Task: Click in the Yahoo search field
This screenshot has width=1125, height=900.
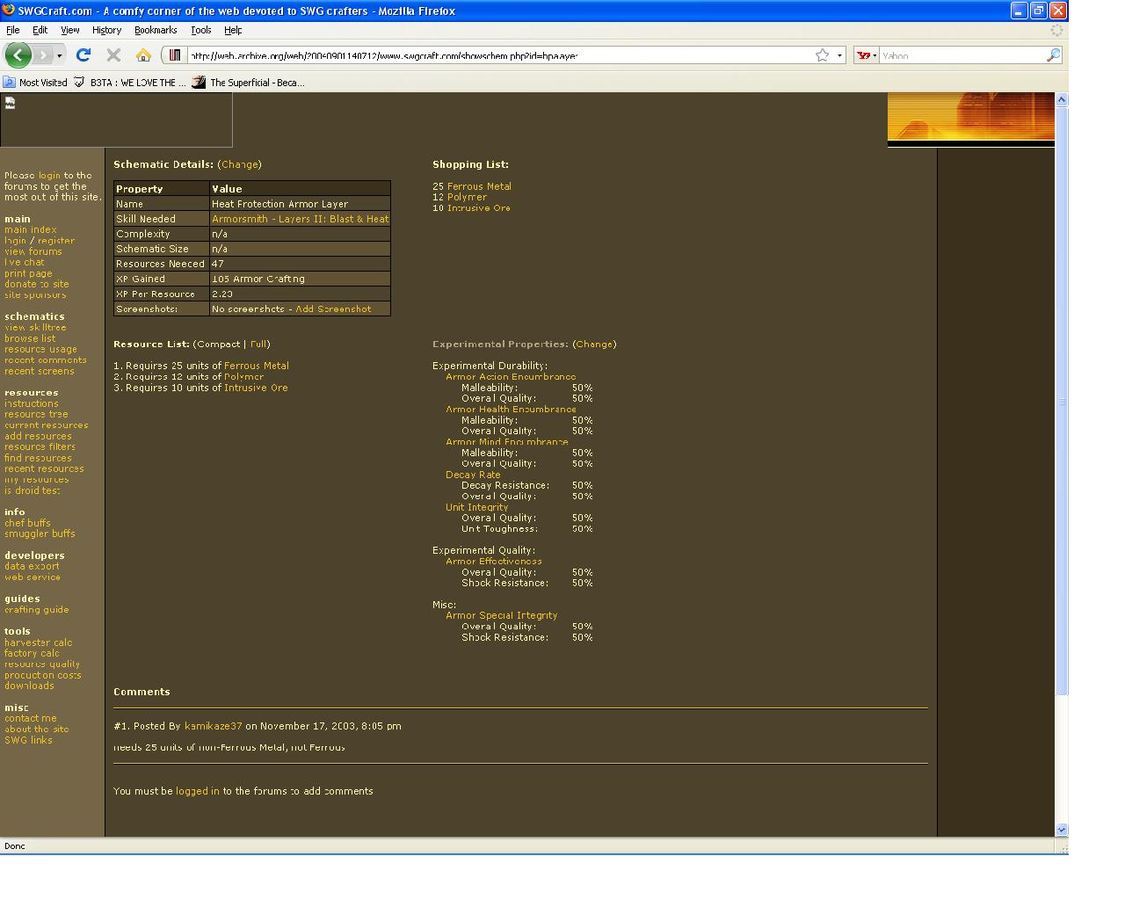Action: tap(960, 56)
